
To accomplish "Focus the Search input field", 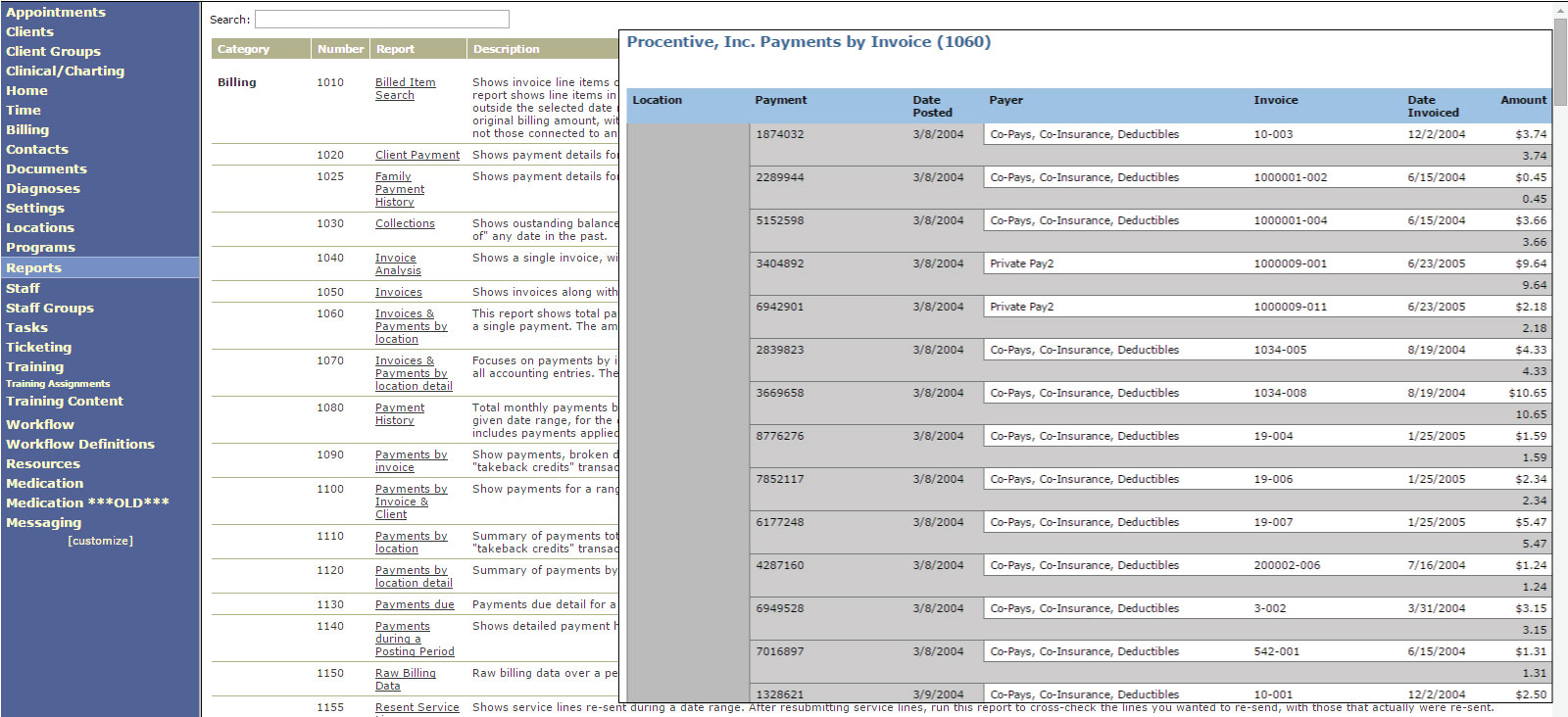I will pyautogui.click(x=382, y=20).
